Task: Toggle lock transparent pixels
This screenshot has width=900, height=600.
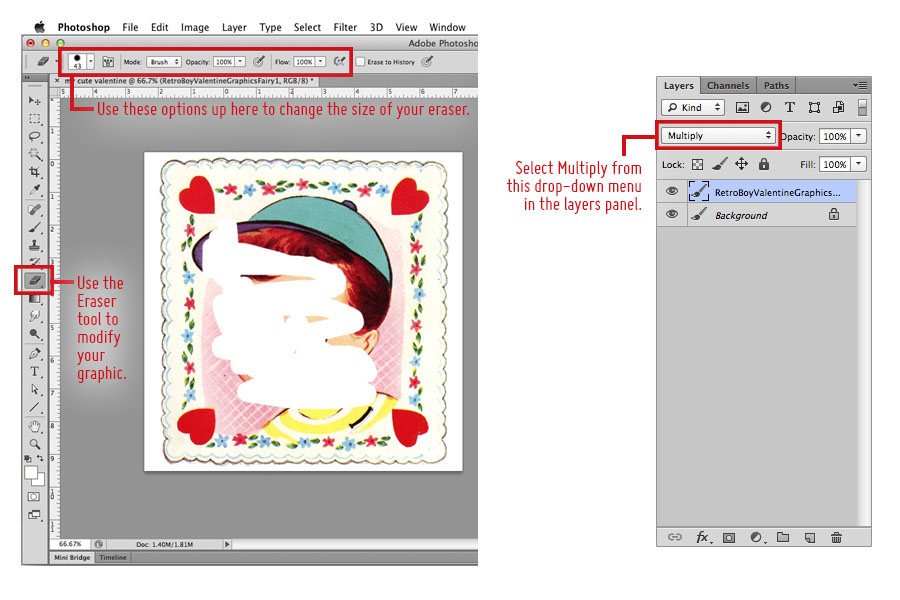Action: 697,165
